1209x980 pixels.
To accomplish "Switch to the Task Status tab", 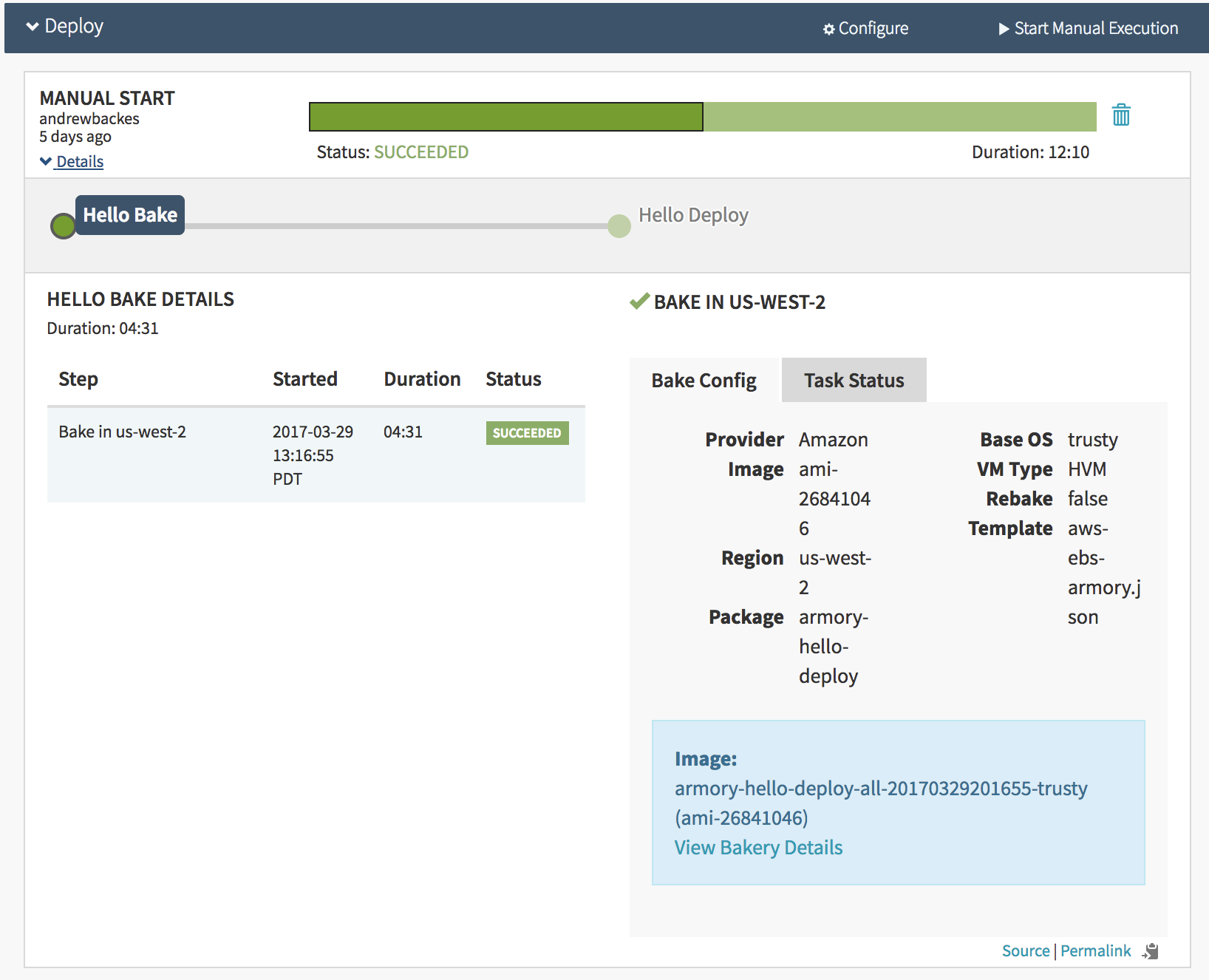I will pos(854,381).
